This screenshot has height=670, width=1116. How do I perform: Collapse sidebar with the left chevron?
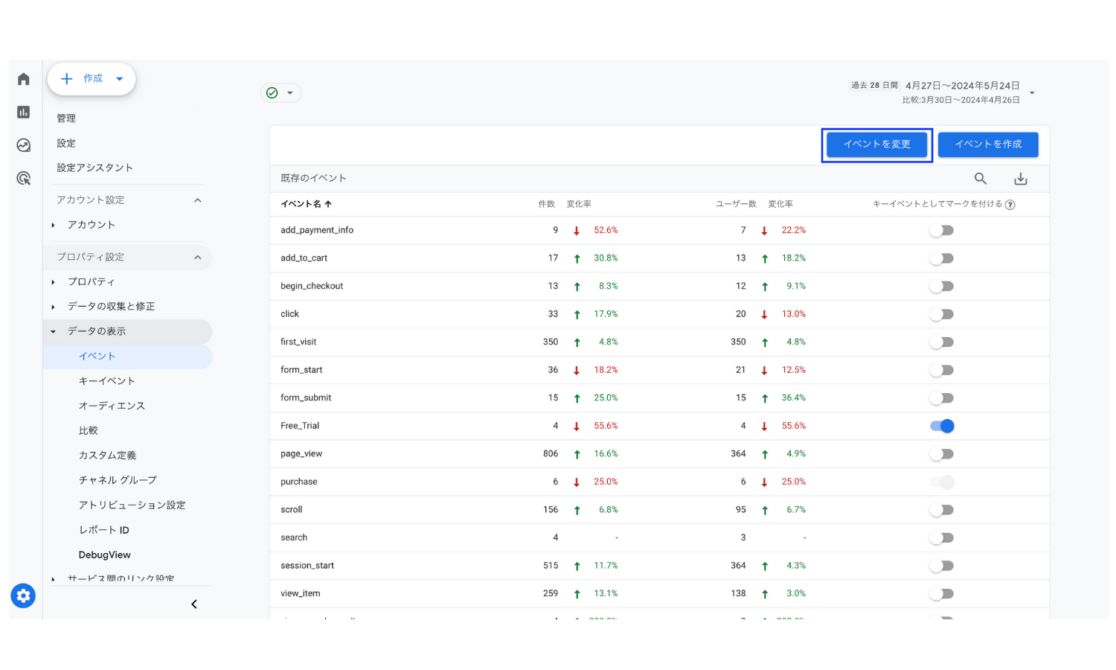click(x=194, y=604)
